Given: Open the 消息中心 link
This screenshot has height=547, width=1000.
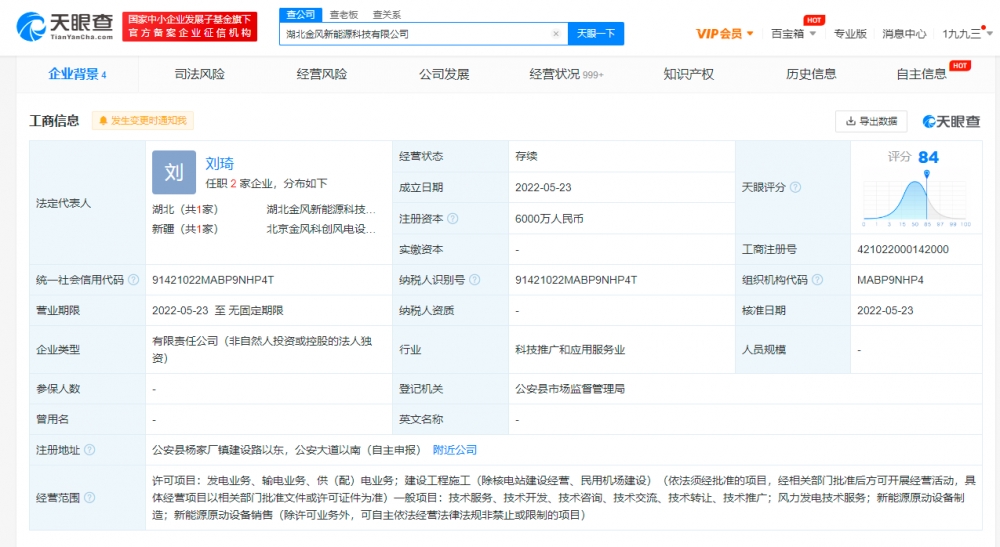Looking at the screenshot, I should [x=904, y=34].
